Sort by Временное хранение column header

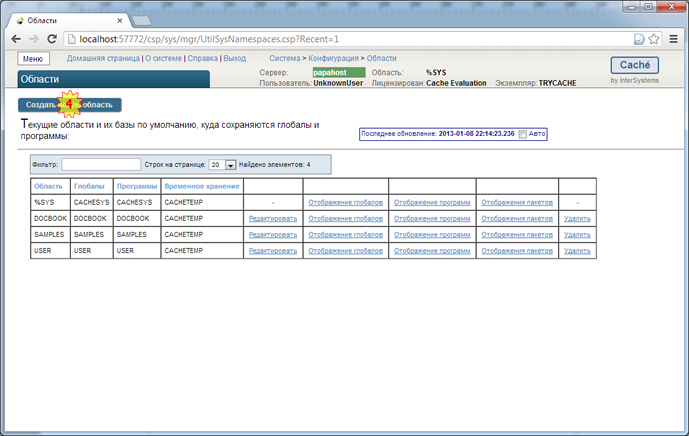tap(202, 186)
